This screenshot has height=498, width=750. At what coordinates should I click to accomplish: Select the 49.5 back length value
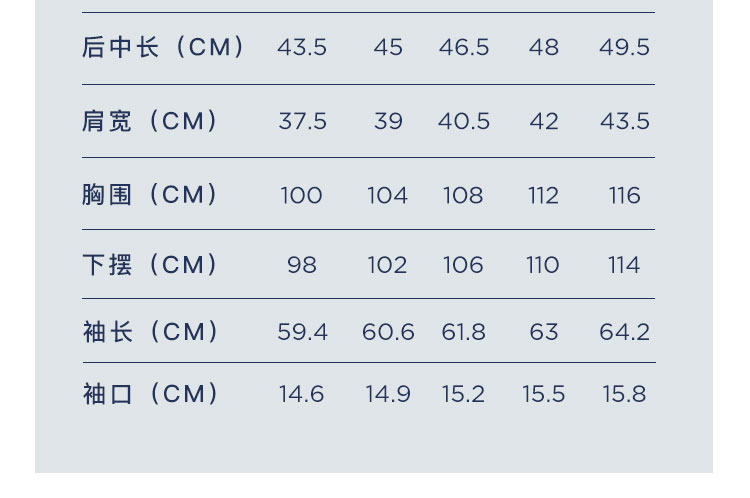[624, 47]
